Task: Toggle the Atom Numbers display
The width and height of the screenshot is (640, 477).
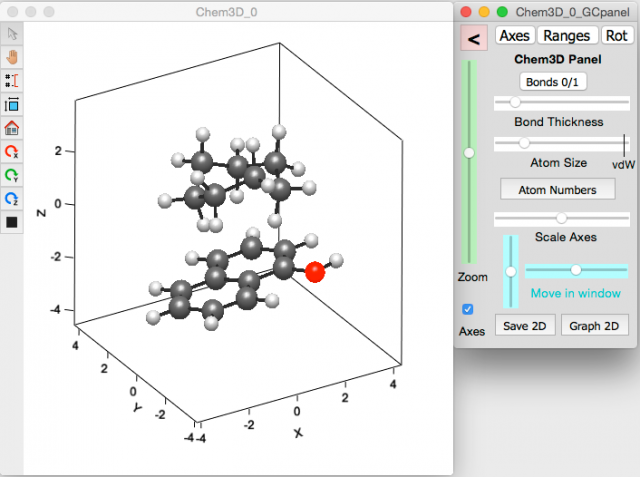Action: (558, 190)
